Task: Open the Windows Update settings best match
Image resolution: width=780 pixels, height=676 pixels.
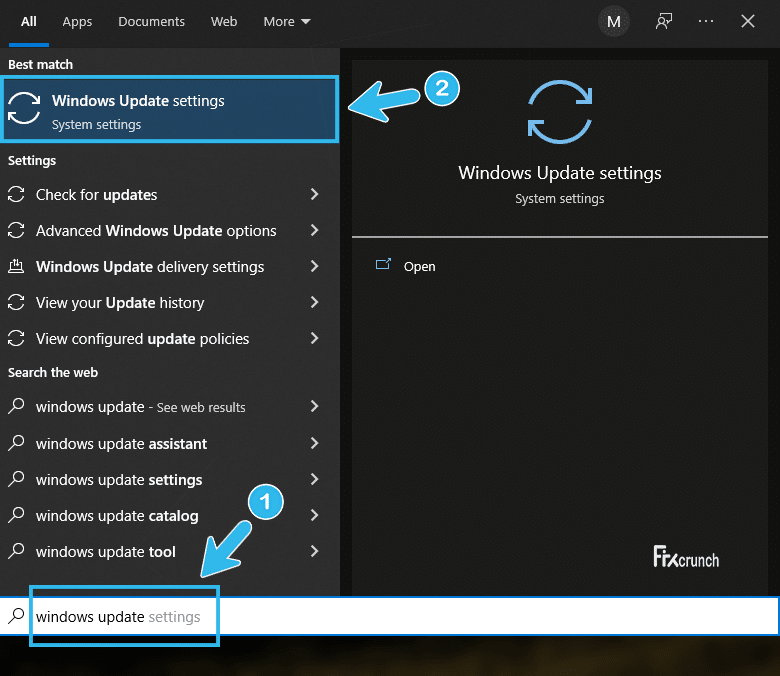Action: [x=170, y=109]
